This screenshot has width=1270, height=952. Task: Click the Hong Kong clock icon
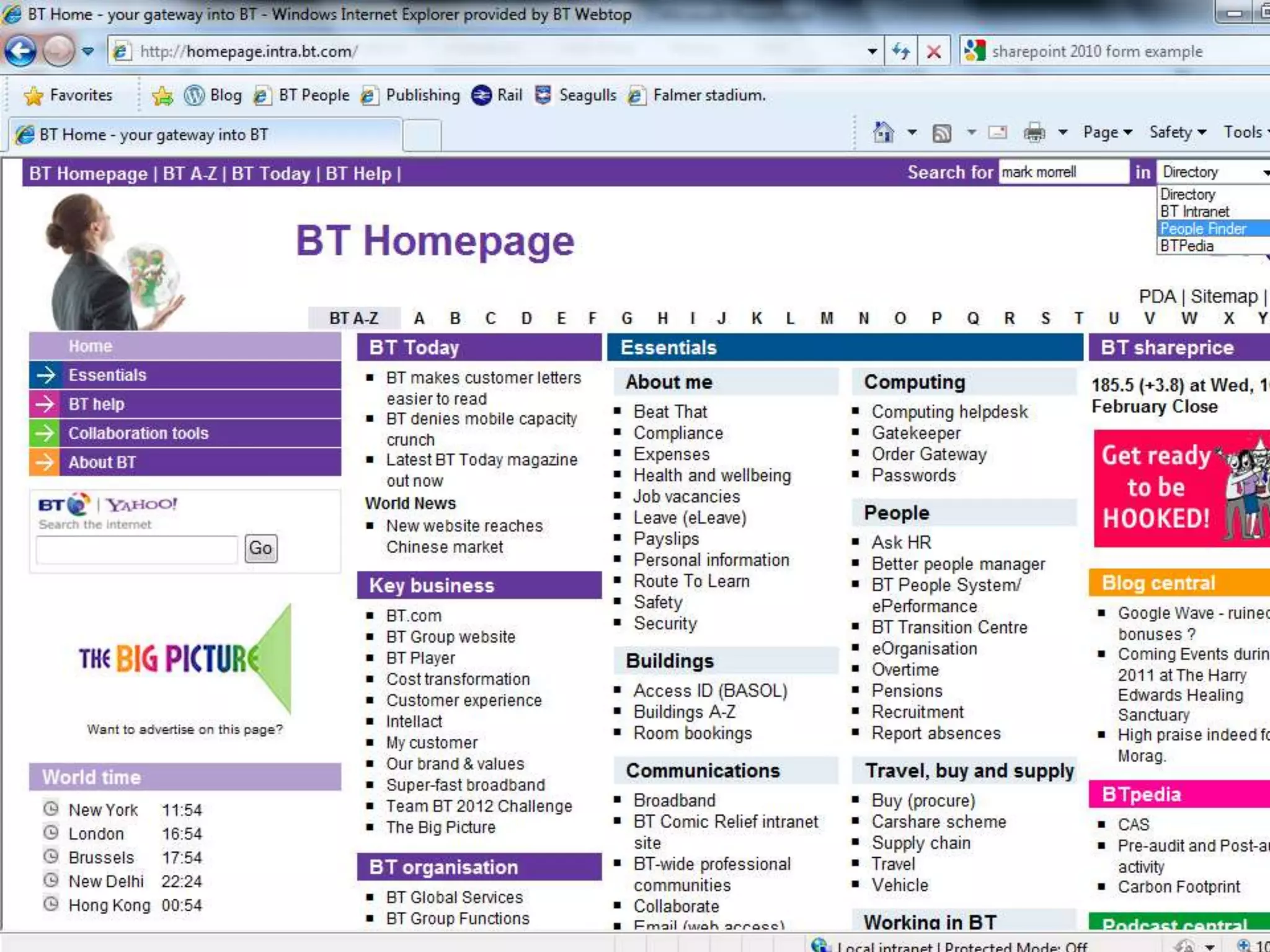pos(51,904)
